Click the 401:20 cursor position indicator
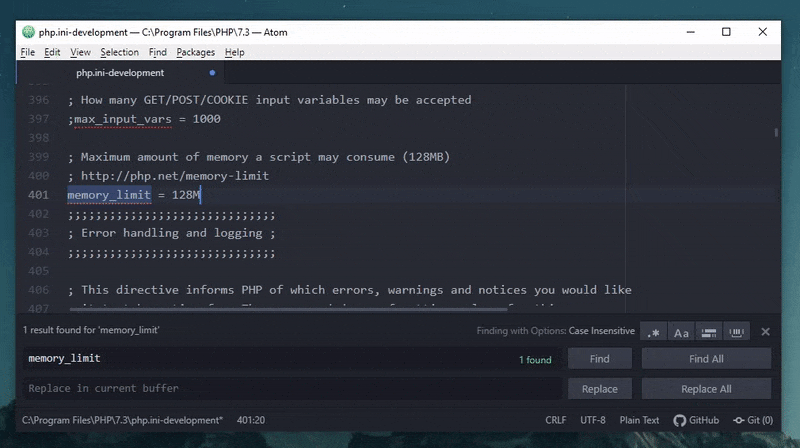The width and height of the screenshot is (800, 448). tap(251, 420)
